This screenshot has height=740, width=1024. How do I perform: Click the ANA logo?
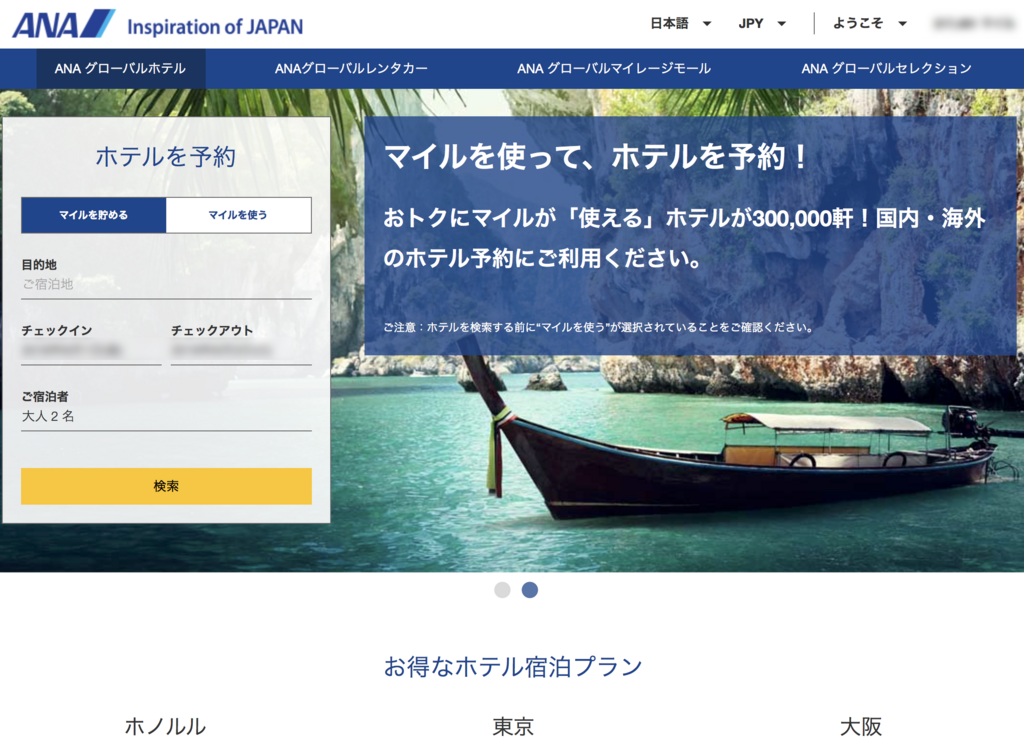[63, 24]
